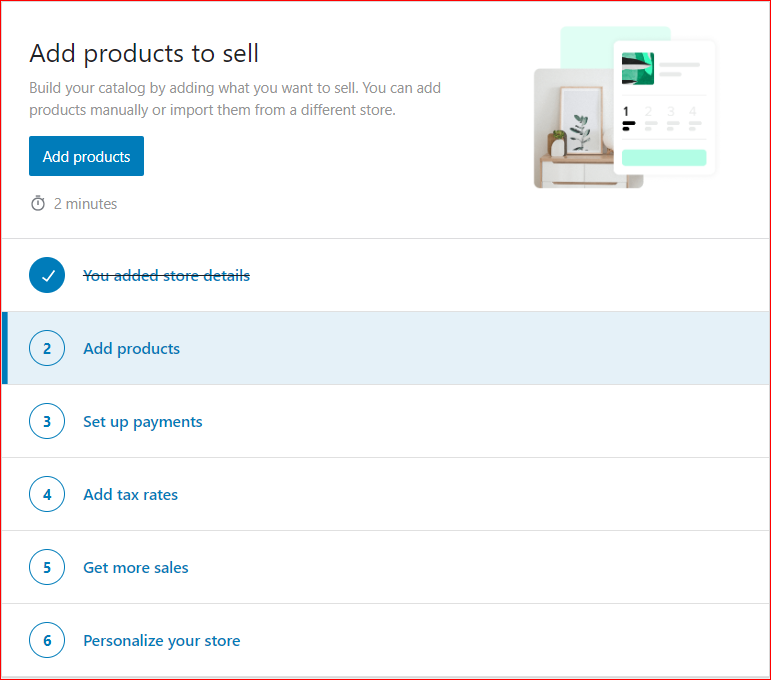Click the step 4 number circle
The image size is (771, 680).
pos(47,495)
